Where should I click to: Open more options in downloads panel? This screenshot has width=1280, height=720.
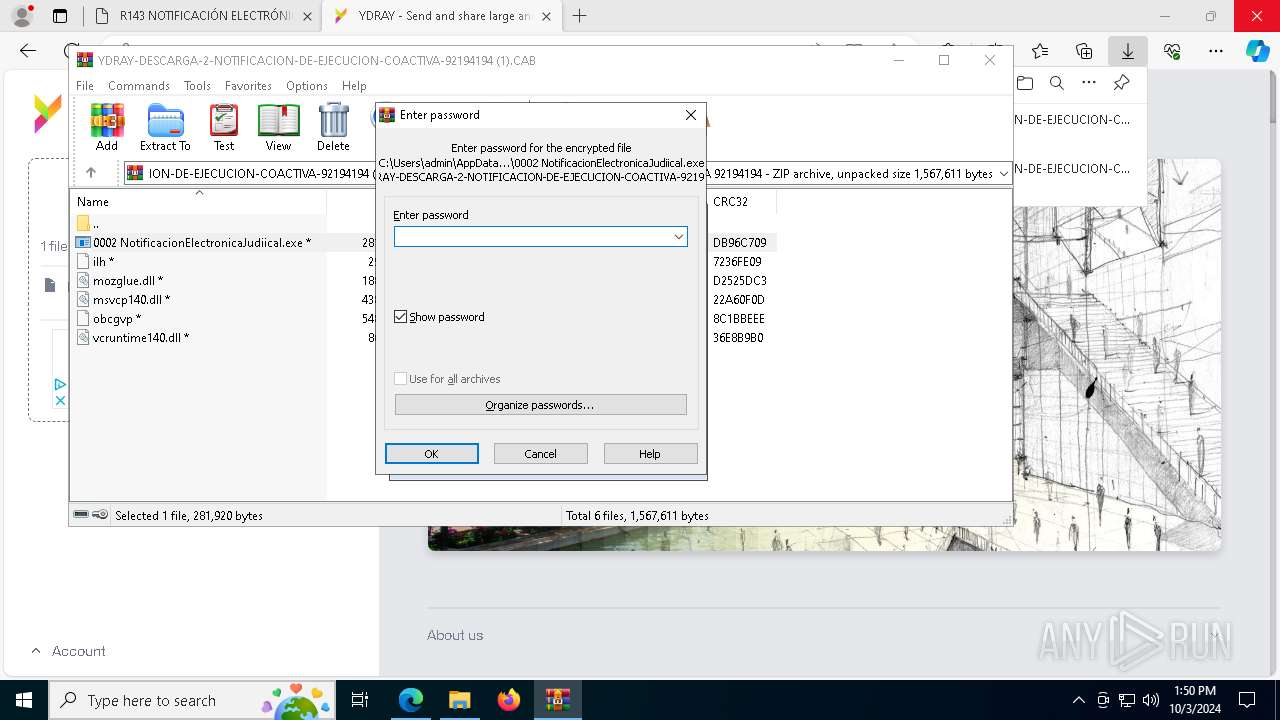[1089, 83]
